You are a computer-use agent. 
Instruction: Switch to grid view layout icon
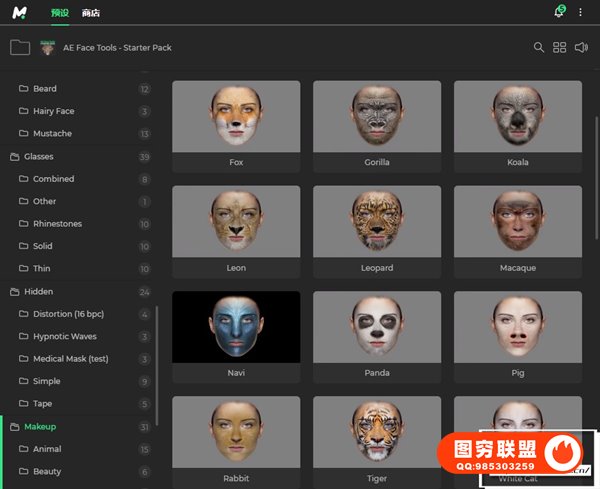[560, 47]
